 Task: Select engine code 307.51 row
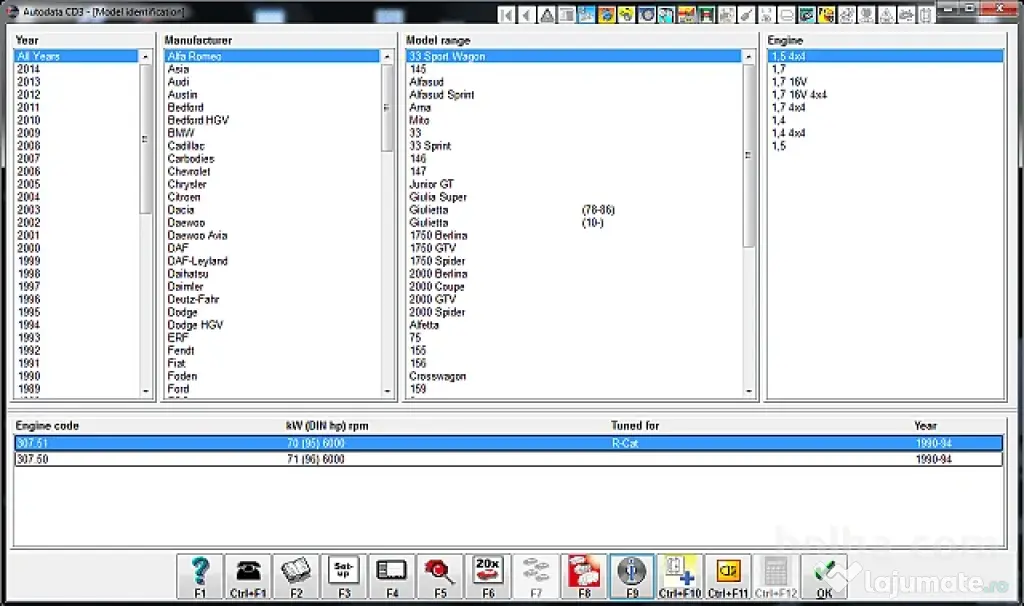[508, 443]
